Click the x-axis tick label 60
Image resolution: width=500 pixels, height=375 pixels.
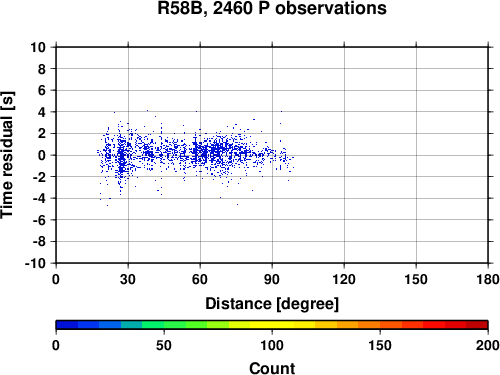click(200, 279)
